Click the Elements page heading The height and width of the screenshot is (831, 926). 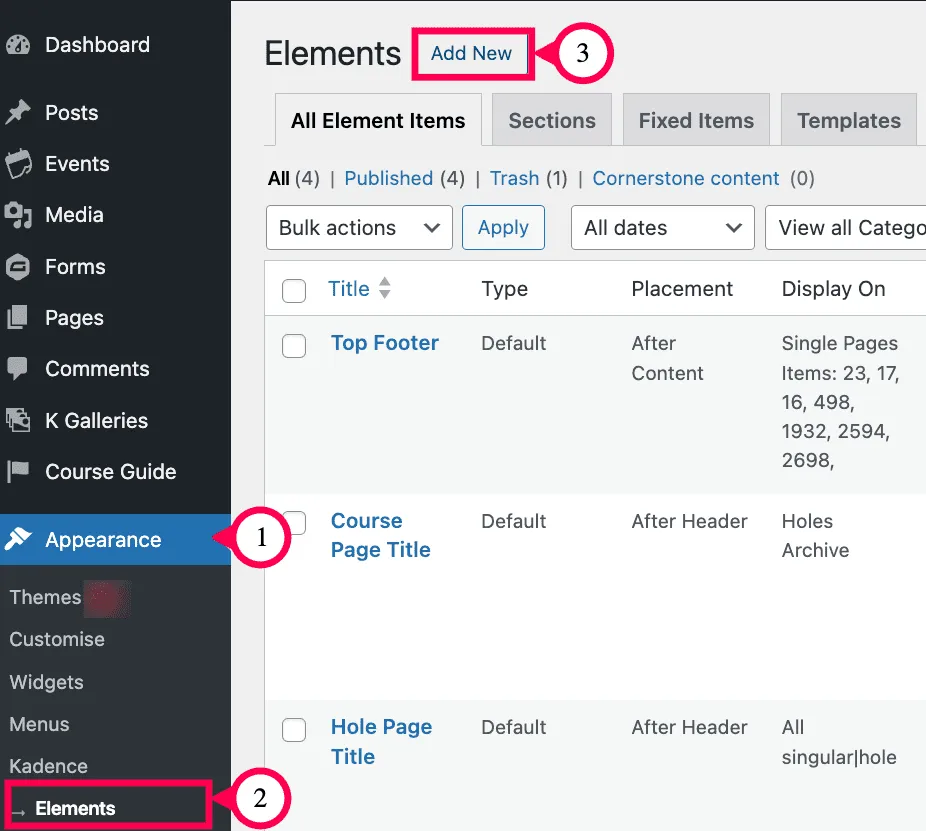coord(332,53)
